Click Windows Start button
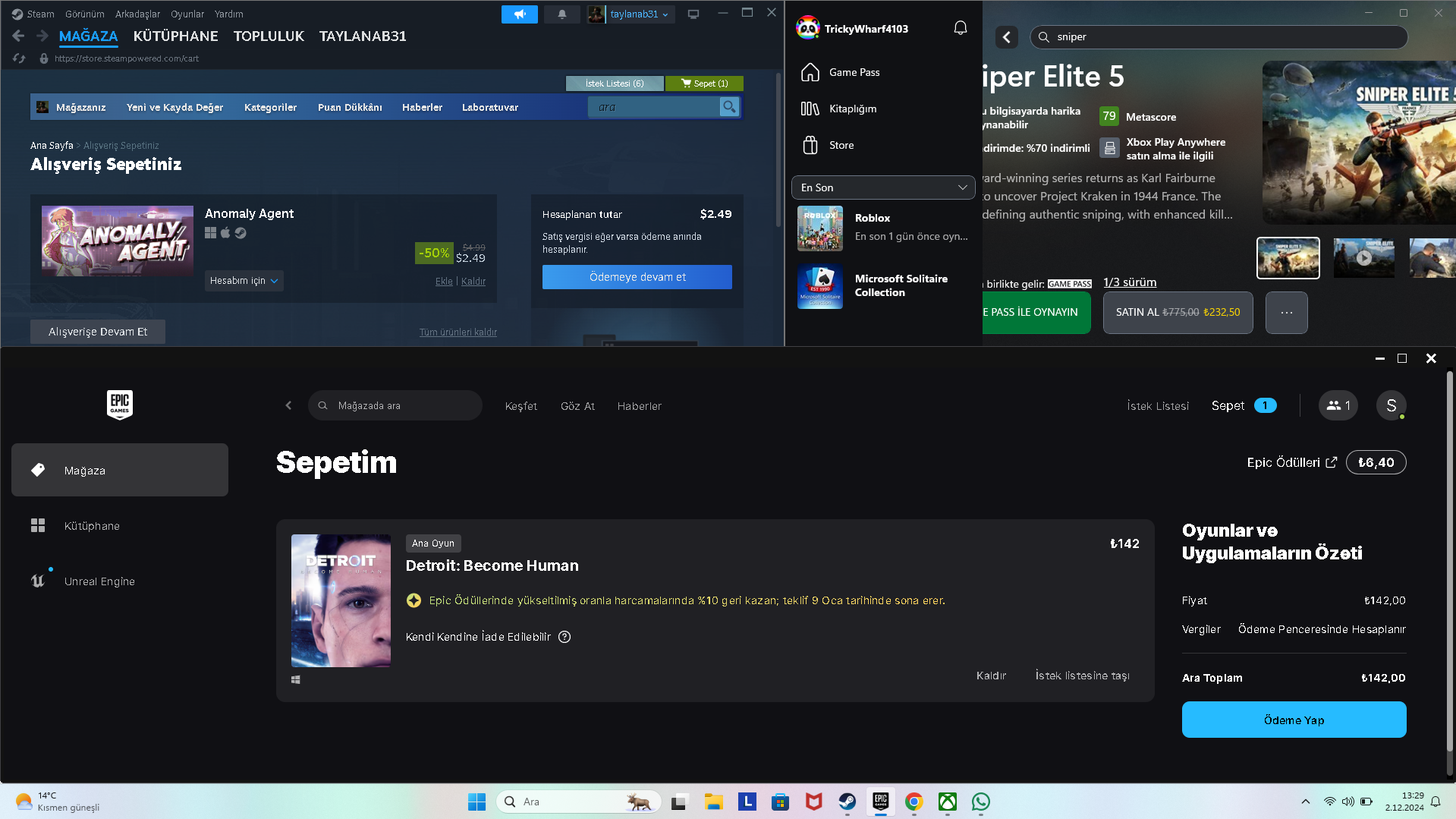Viewport: 1456px width, 819px height. pos(476,802)
